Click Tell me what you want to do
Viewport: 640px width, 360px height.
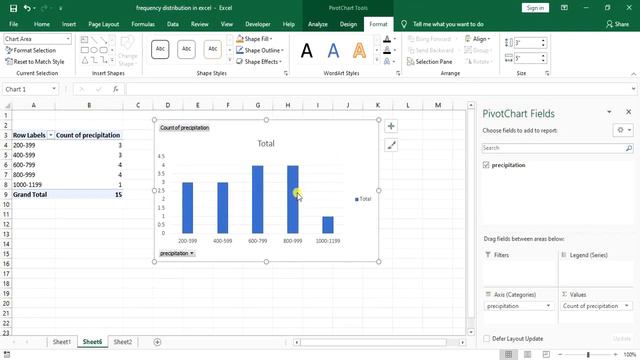point(448,24)
